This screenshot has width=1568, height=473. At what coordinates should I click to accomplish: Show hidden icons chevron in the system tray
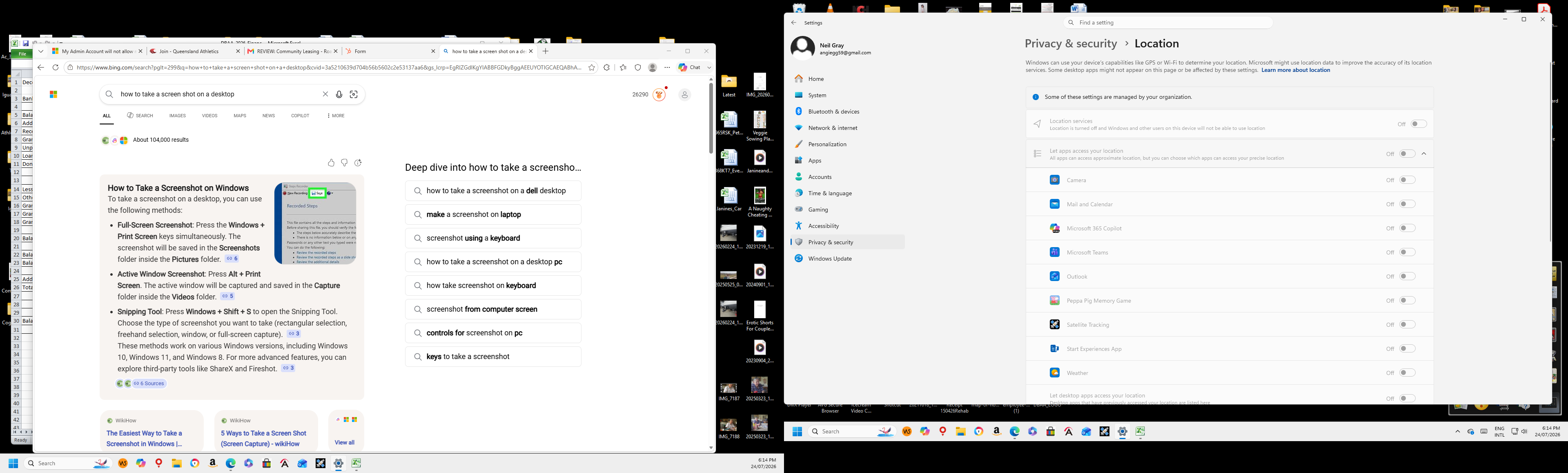[1458, 432]
